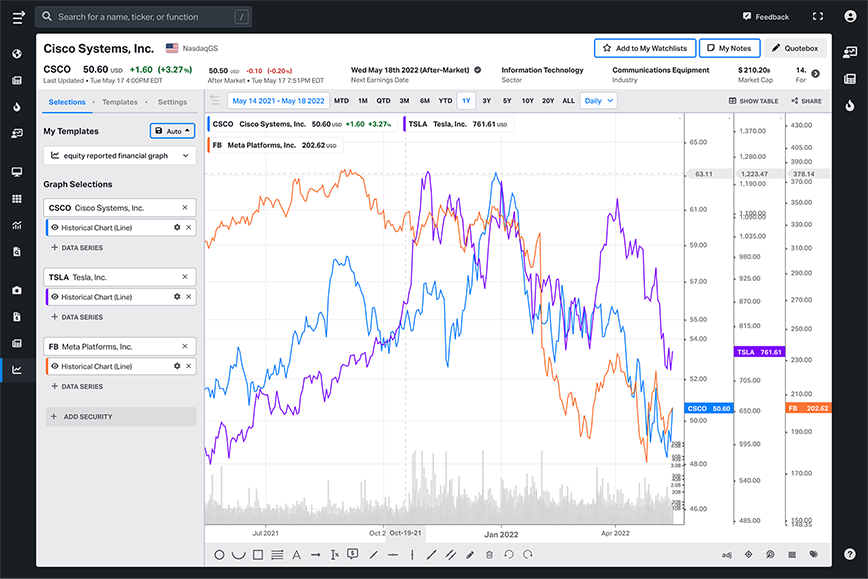Open the Daily interval dropdown

[598, 101]
